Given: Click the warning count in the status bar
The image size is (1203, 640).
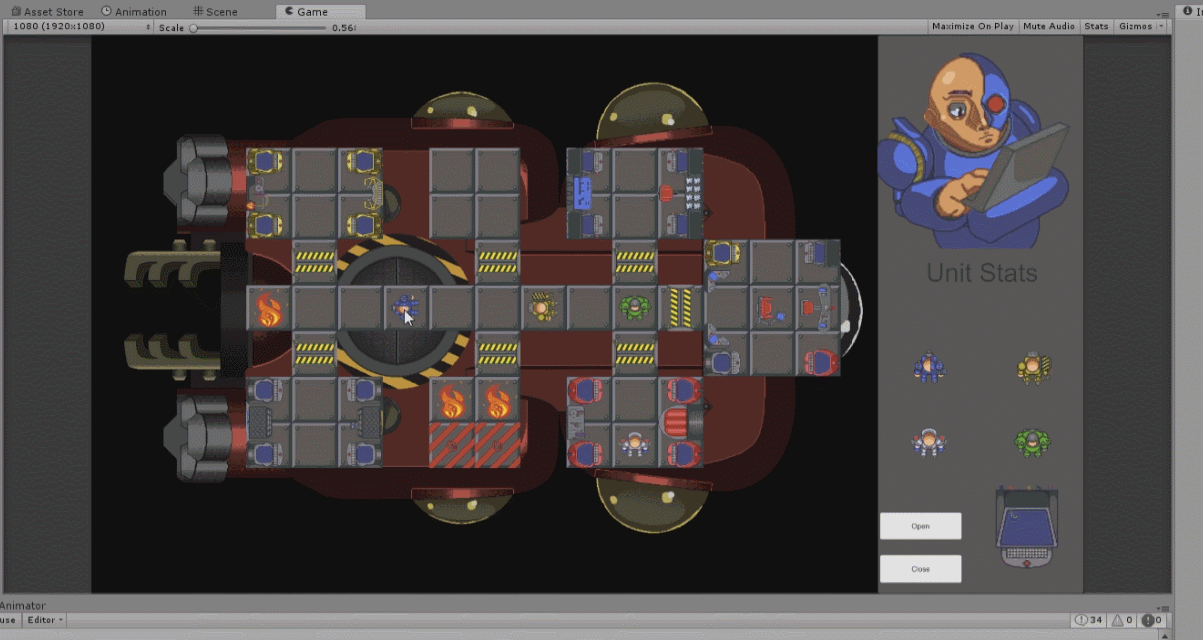Looking at the screenshot, I should (x=1124, y=619).
